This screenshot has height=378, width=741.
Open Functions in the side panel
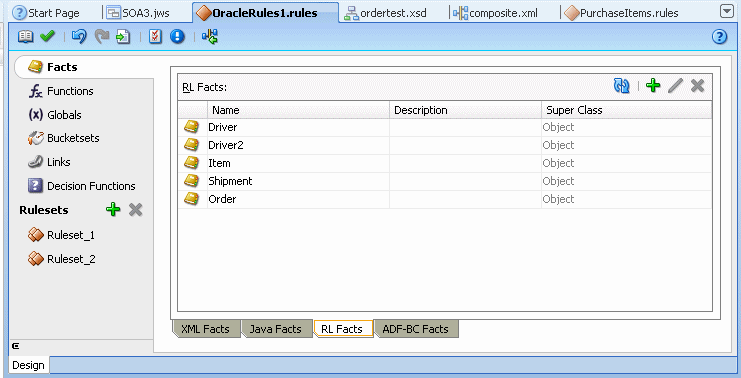[70, 91]
